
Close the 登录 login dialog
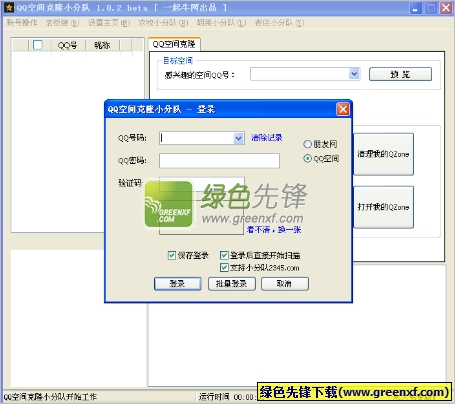[x=343, y=109]
